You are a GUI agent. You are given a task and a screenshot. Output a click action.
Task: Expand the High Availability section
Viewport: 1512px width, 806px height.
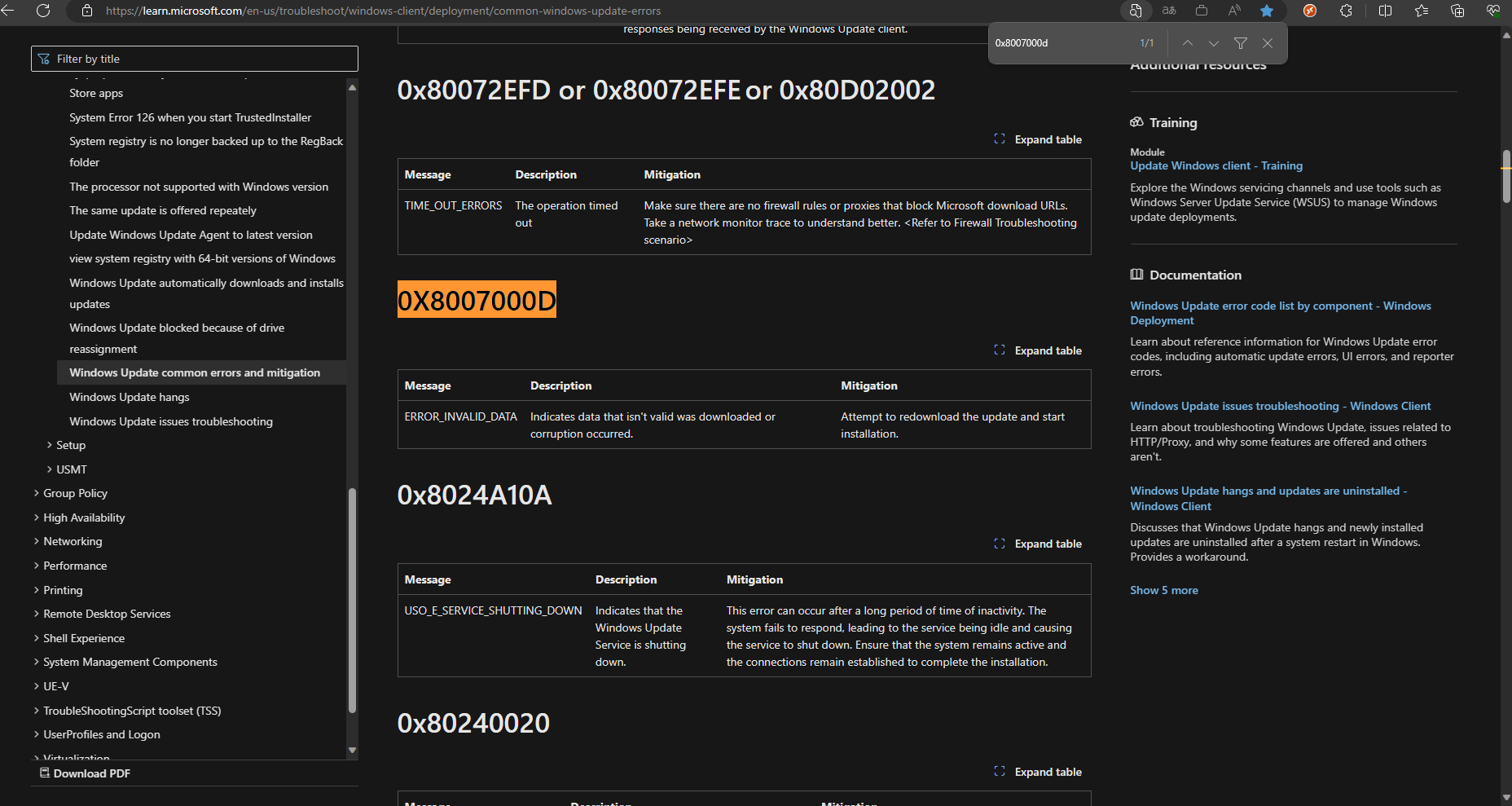pos(79,518)
